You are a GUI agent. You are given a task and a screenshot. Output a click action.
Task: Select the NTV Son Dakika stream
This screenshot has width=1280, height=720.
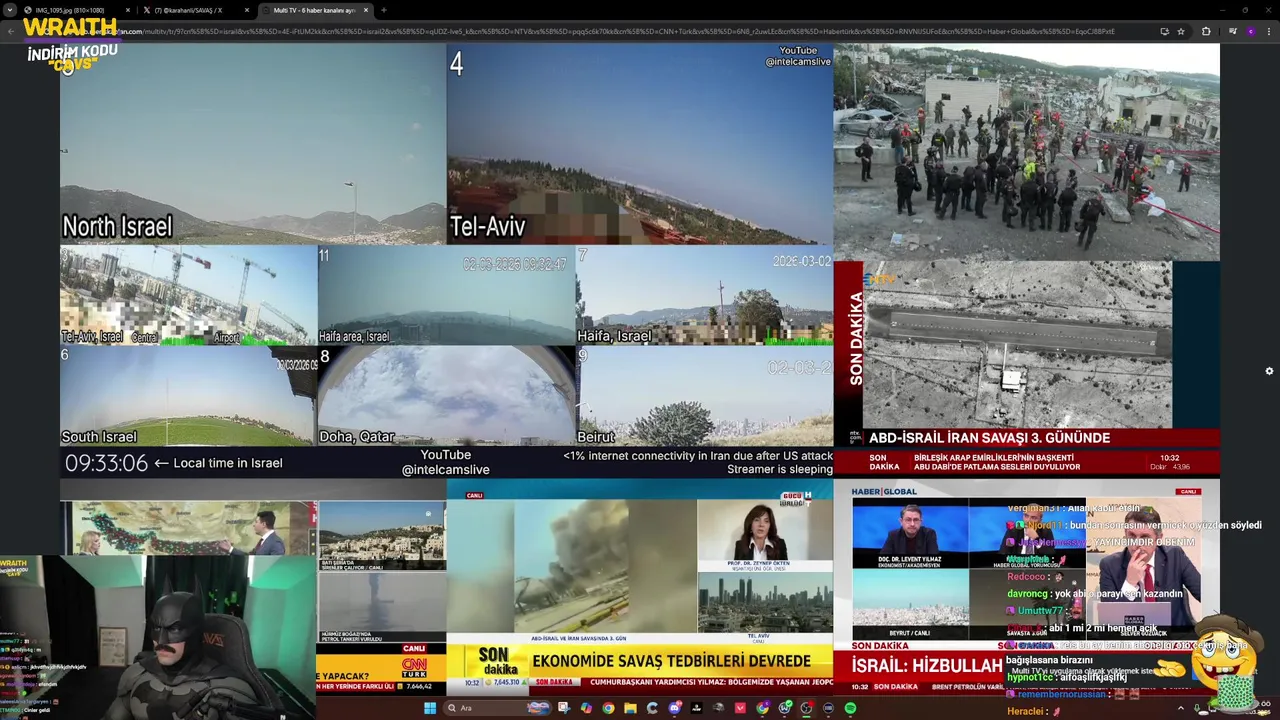[1027, 368]
